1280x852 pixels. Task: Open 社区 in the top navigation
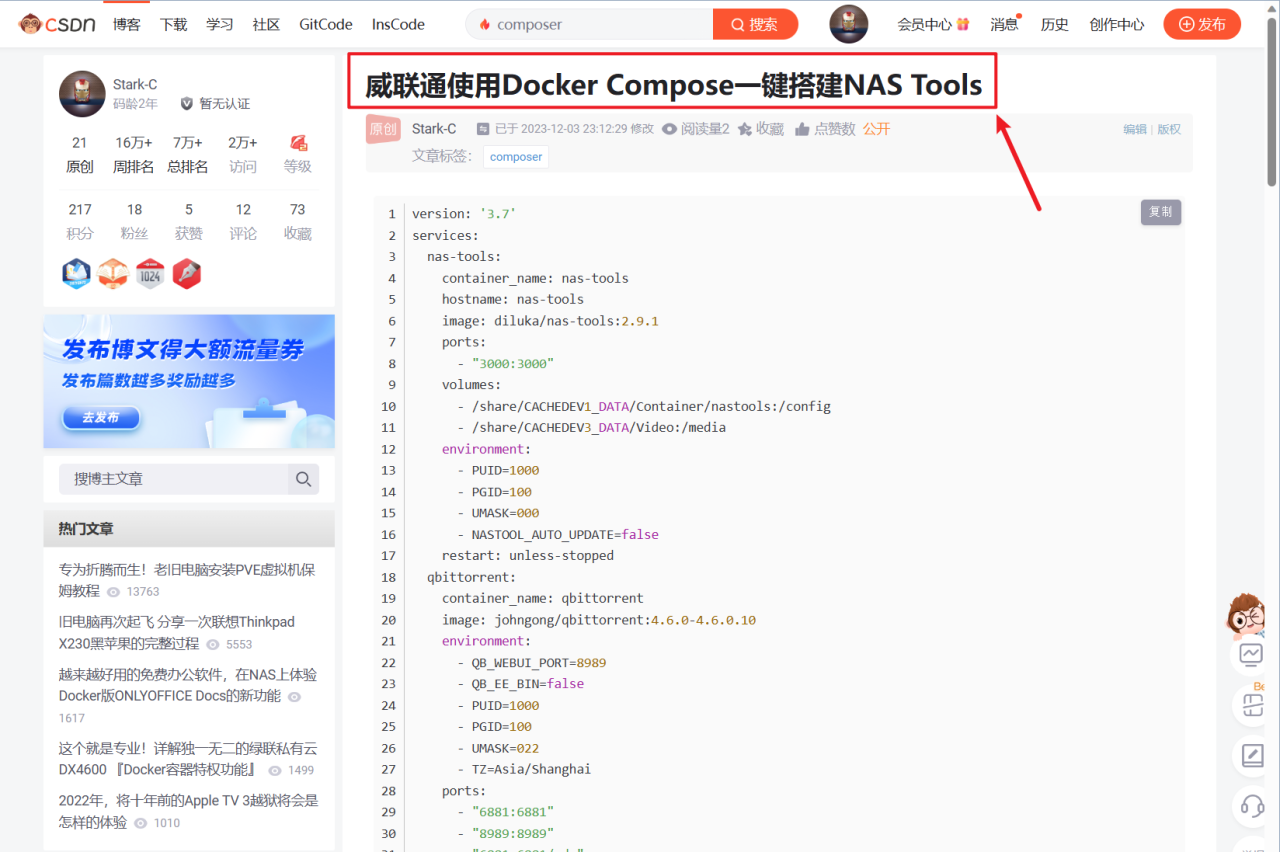[x=267, y=24]
